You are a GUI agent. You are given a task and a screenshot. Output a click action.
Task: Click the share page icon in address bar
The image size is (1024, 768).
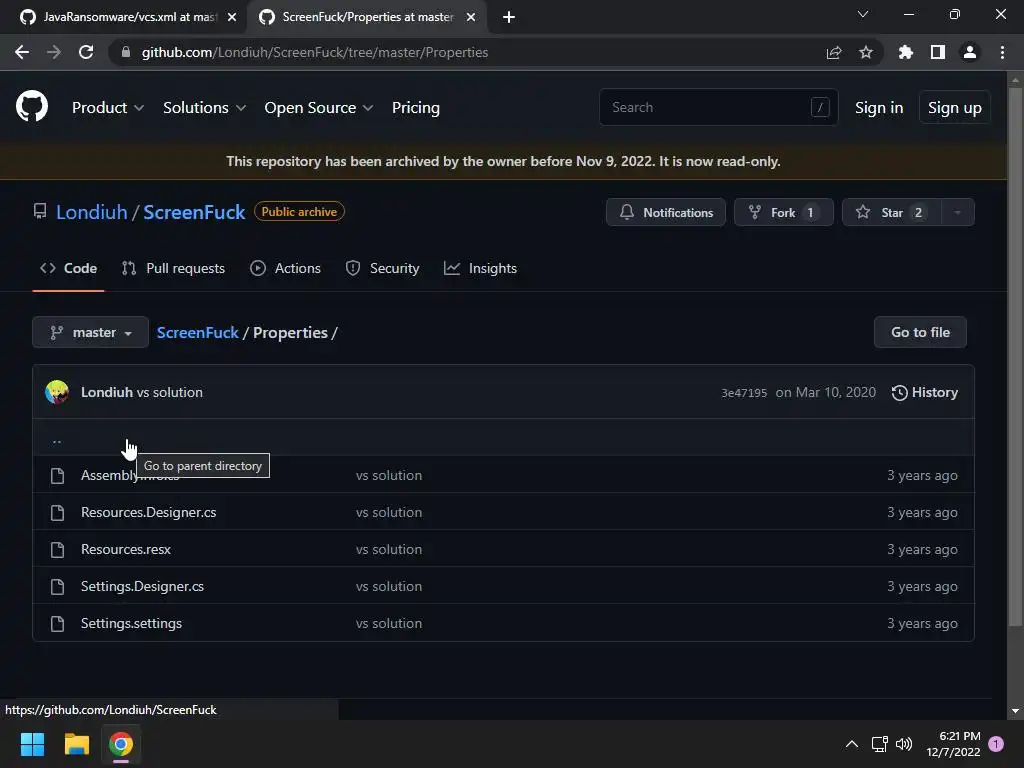(834, 52)
